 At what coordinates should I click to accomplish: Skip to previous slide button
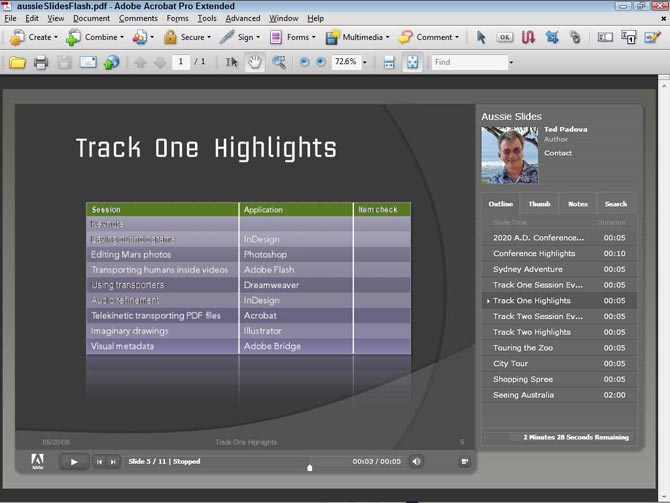tap(99, 462)
